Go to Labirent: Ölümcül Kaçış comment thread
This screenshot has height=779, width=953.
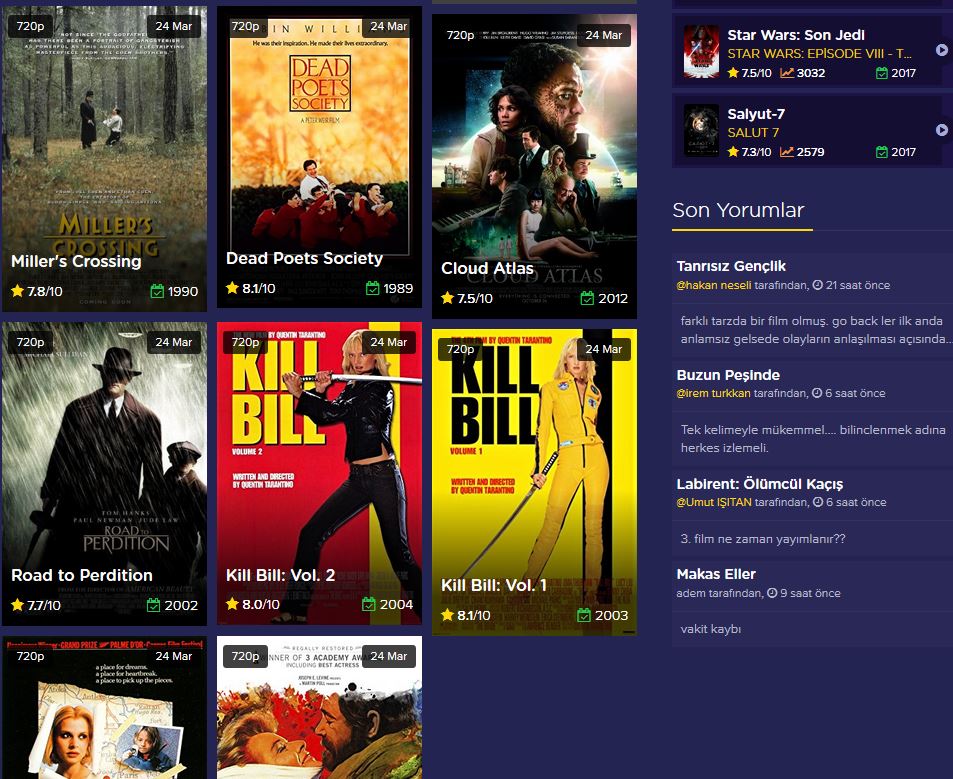(760, 484)
